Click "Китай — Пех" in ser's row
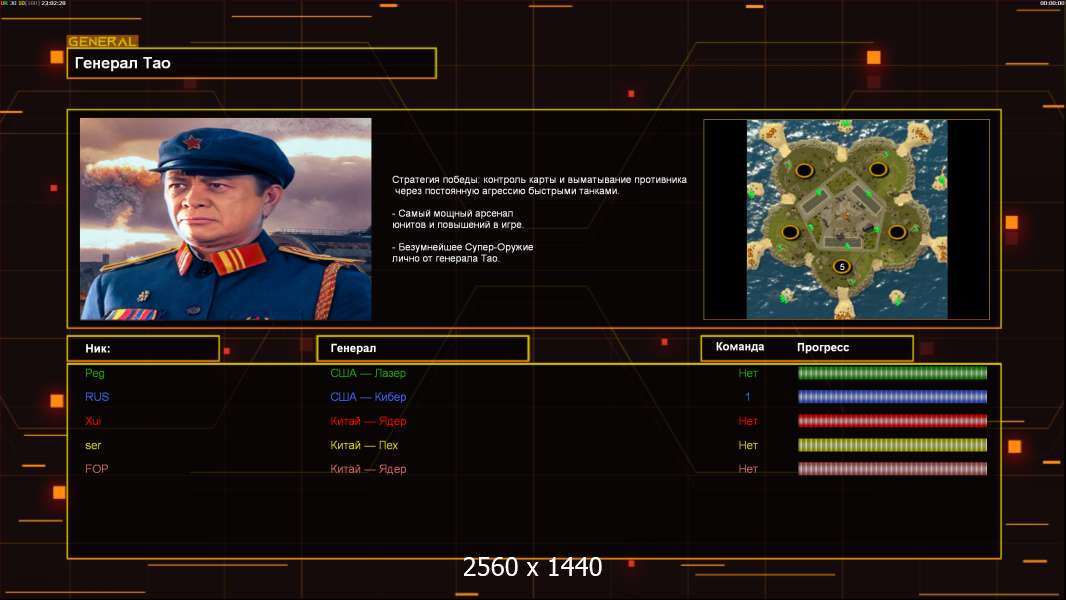The image size is (1066, 600). point(364,445)
